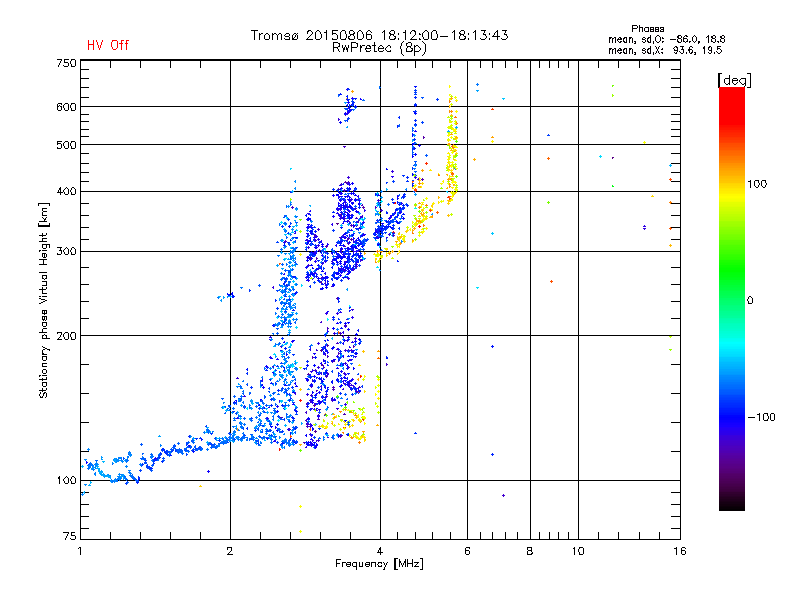Click the x-axis tick label '2'

pos(230,551)
